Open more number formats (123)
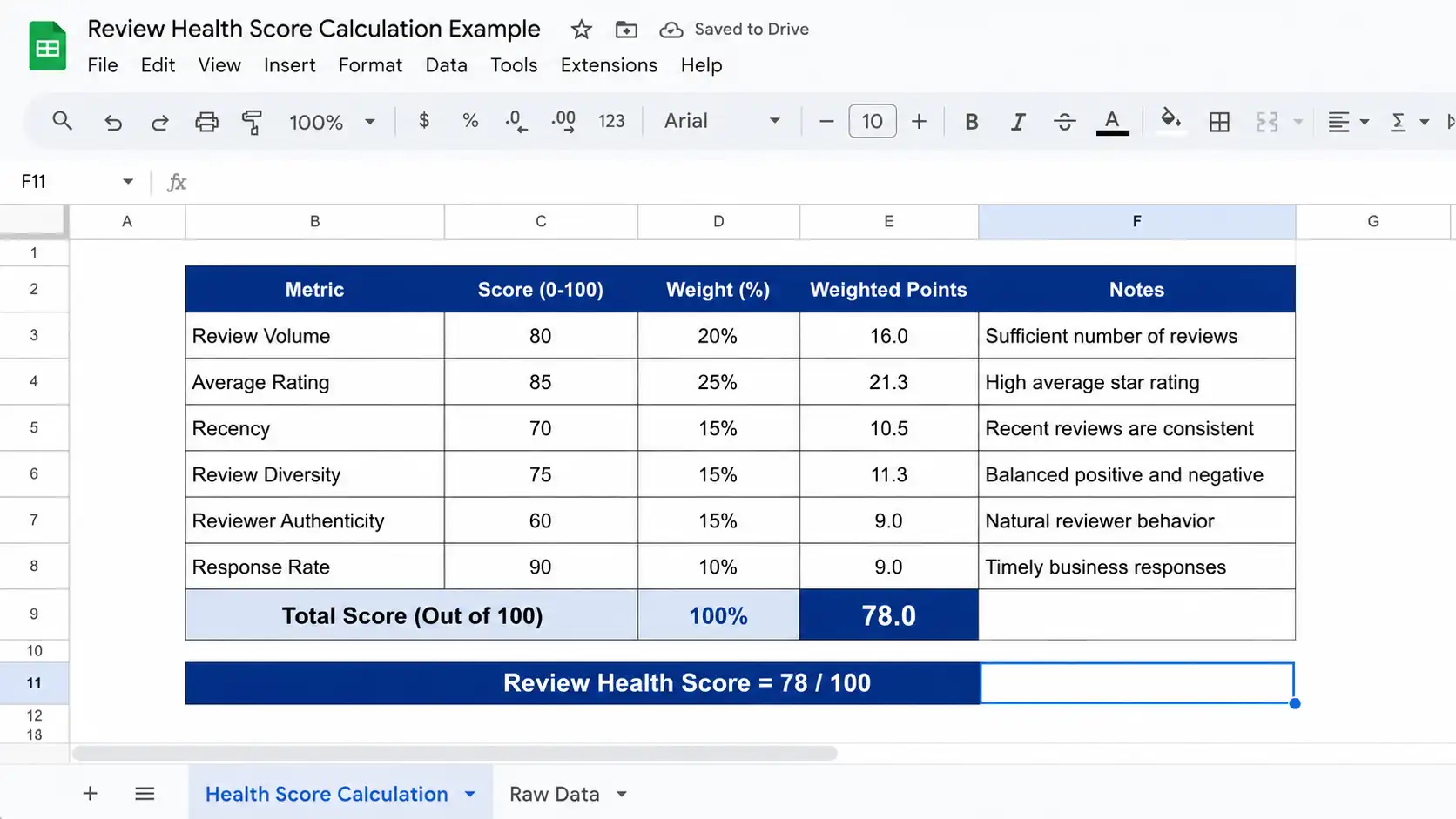1456x819 pixels. point(611,121)
